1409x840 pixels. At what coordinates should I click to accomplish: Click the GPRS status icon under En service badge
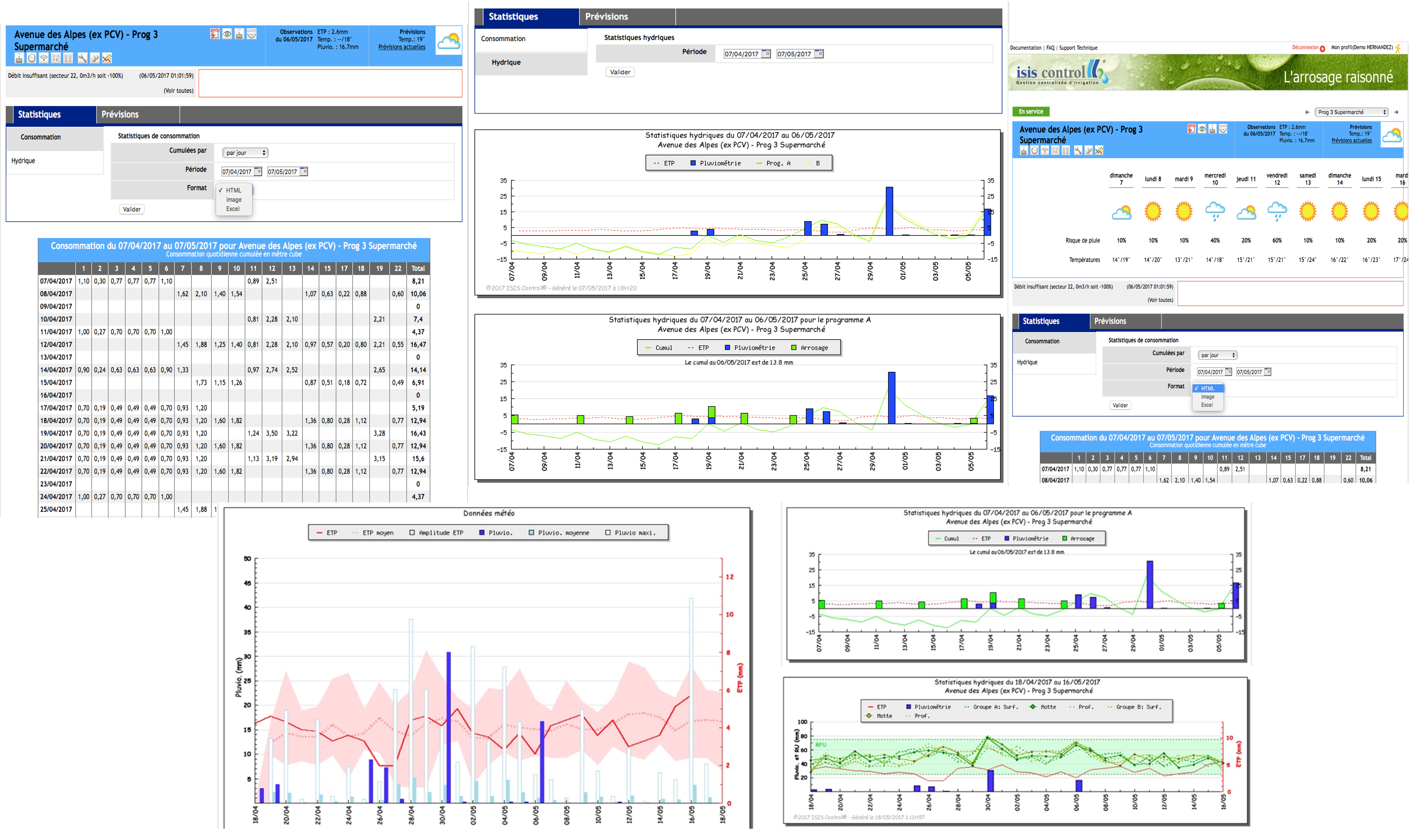tap(1223, 129)
